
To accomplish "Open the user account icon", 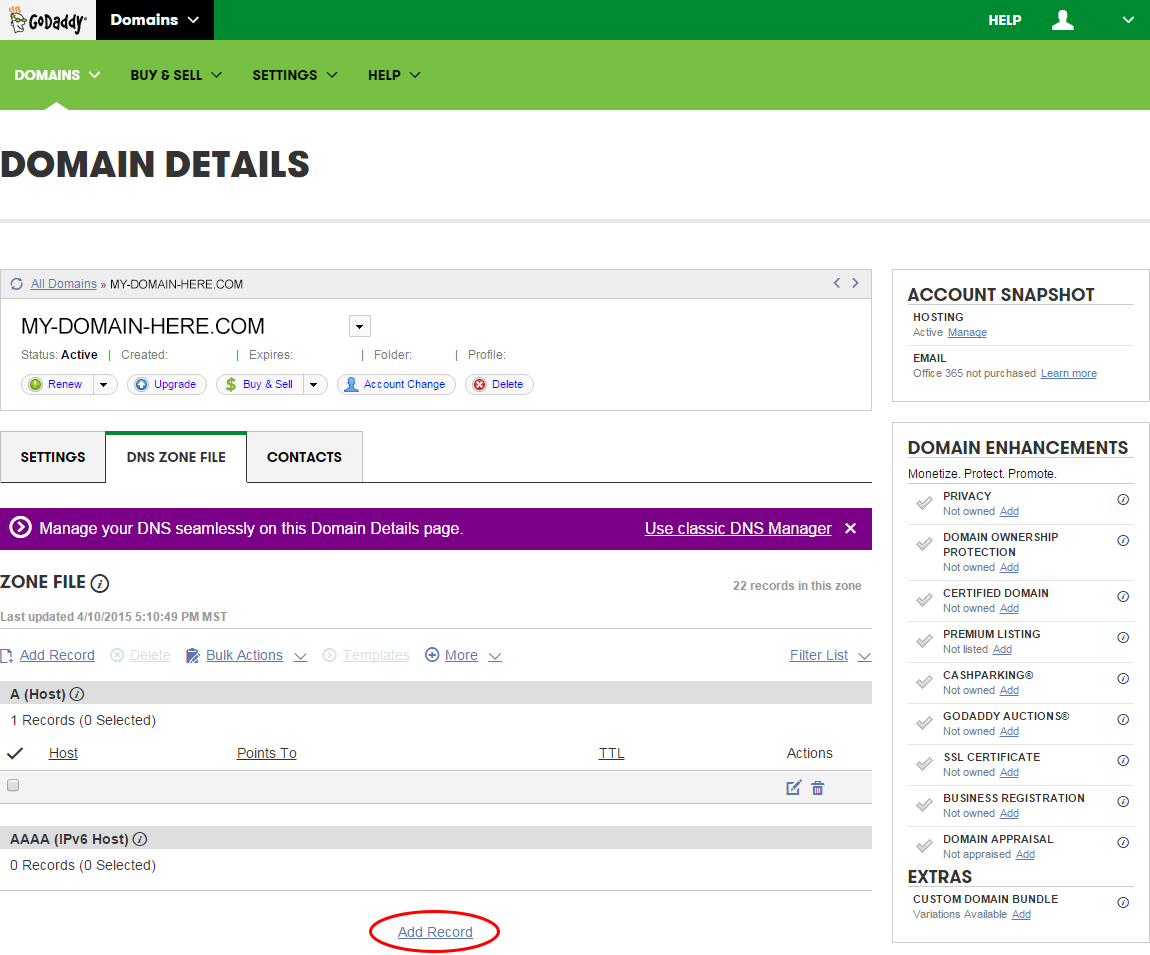I will (x=1062, y=20).
